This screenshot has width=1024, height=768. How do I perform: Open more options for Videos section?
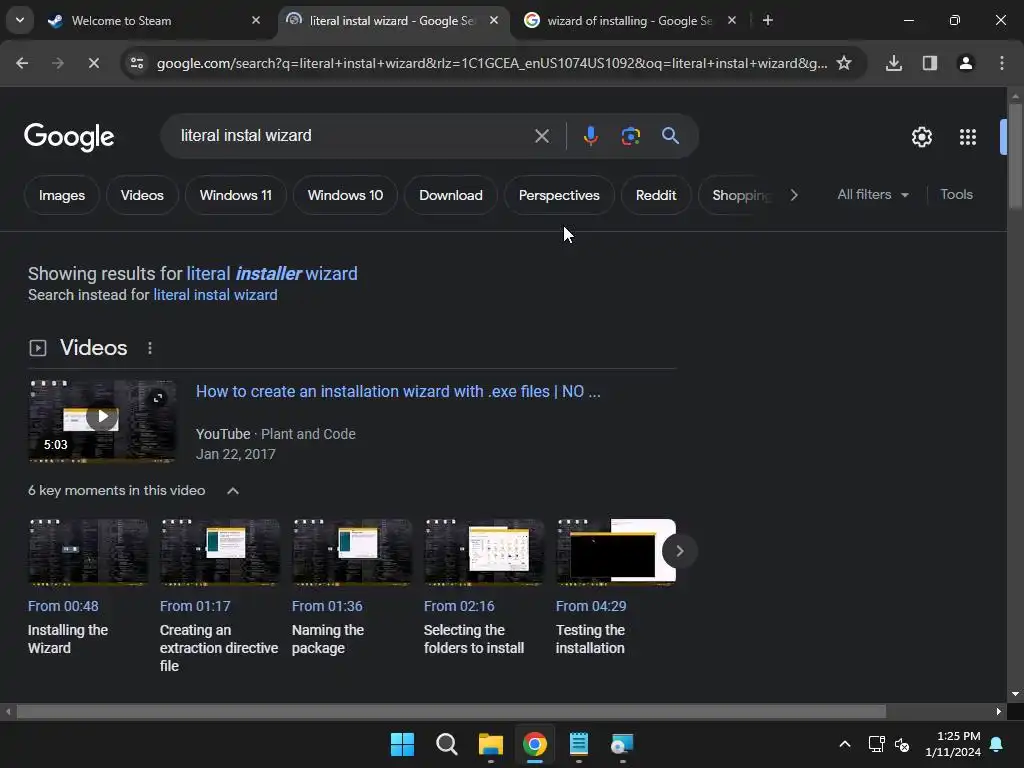tap(150, 348)
